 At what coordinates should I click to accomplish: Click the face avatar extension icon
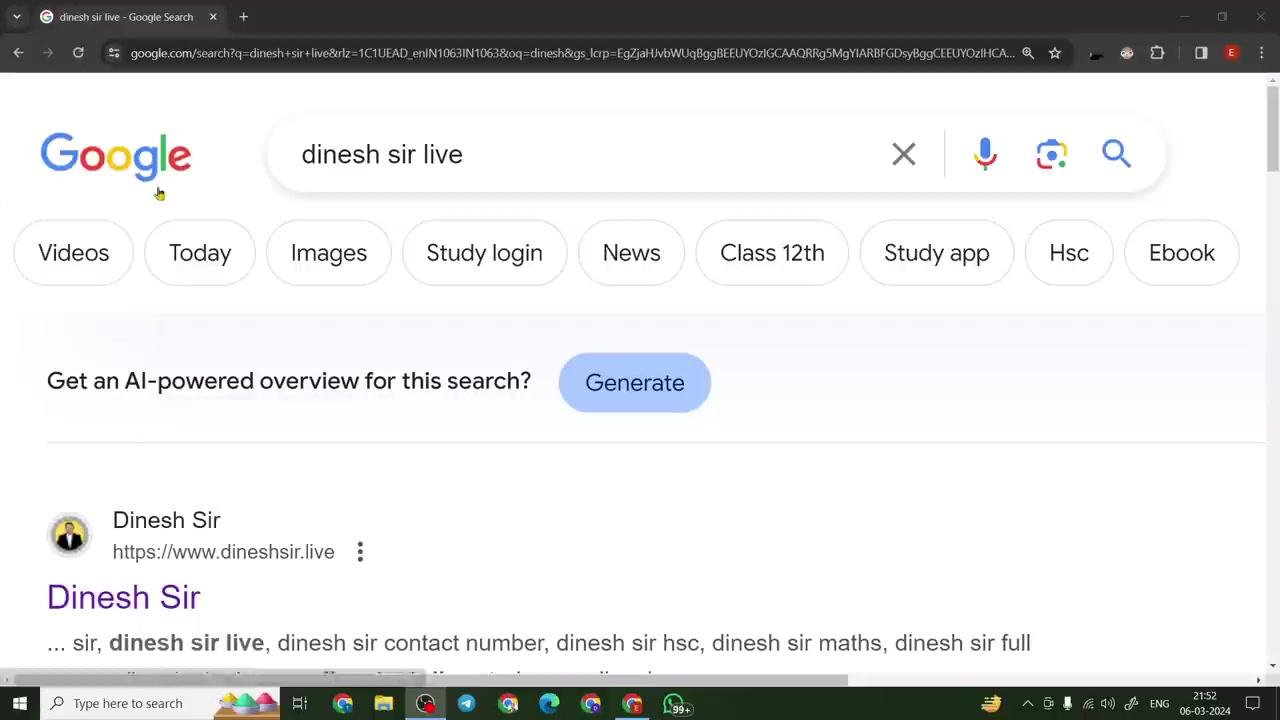1127,53
